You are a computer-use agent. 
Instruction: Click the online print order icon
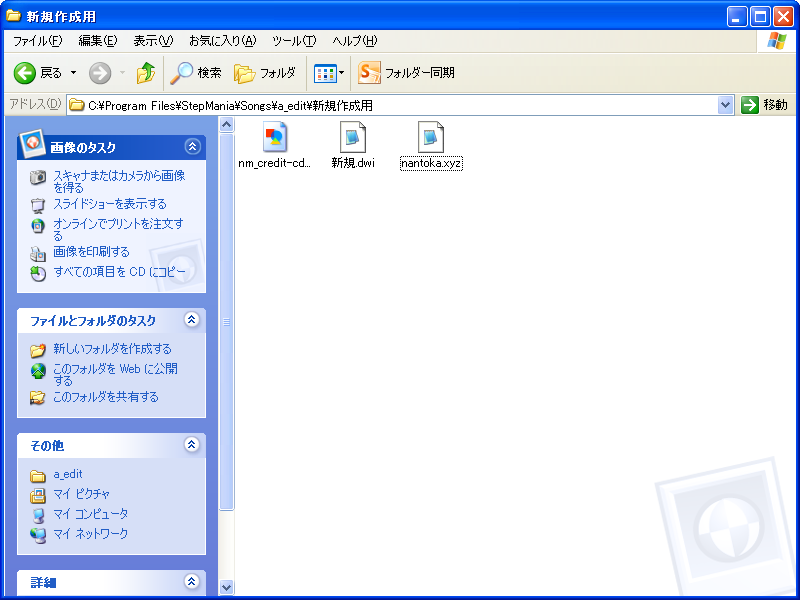tap(38, 225)
